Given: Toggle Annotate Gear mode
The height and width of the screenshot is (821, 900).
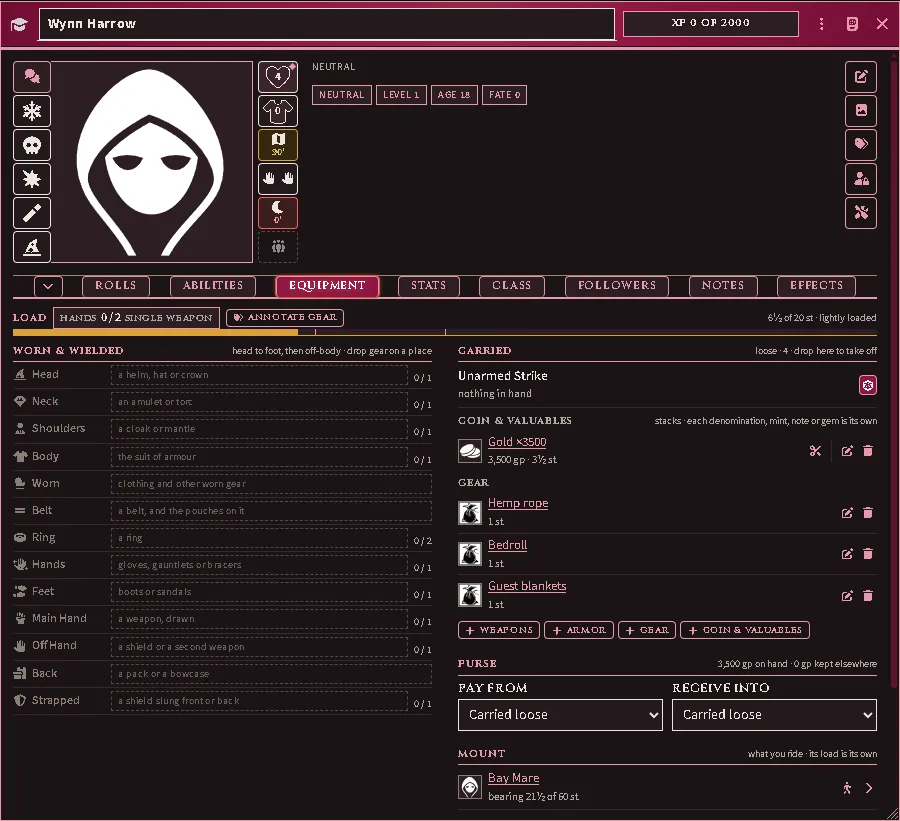Looking at the screenshot, I should (285, 317).
